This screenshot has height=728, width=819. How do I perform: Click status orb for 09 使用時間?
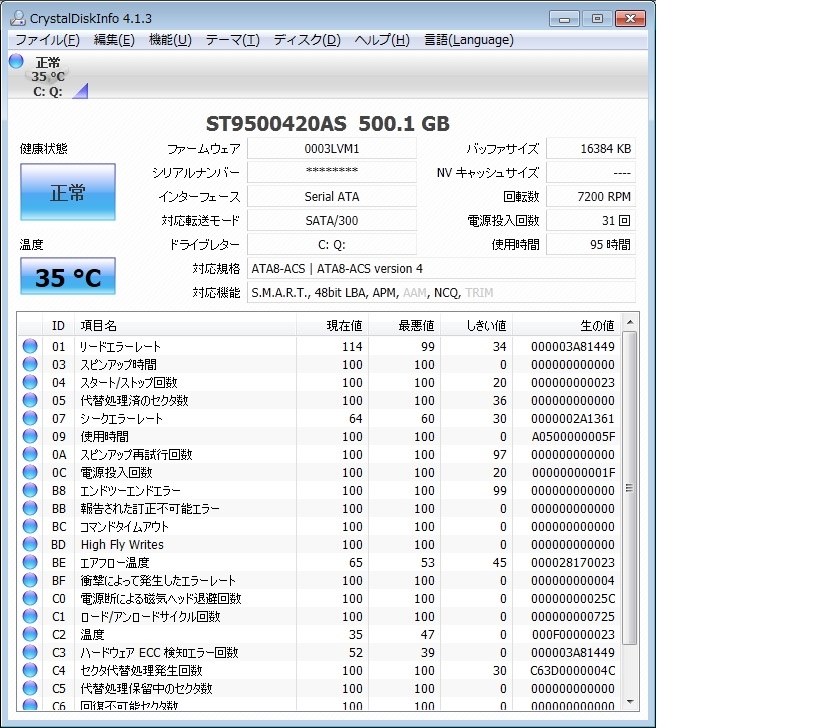point(30,436)
